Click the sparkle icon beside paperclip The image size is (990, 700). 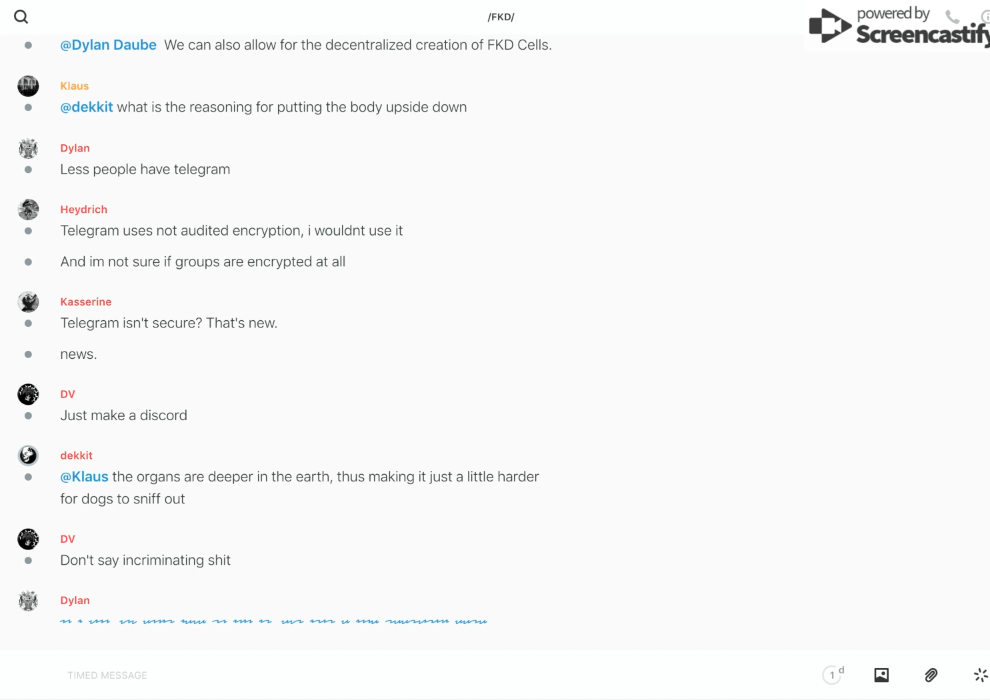click(980, 675)
